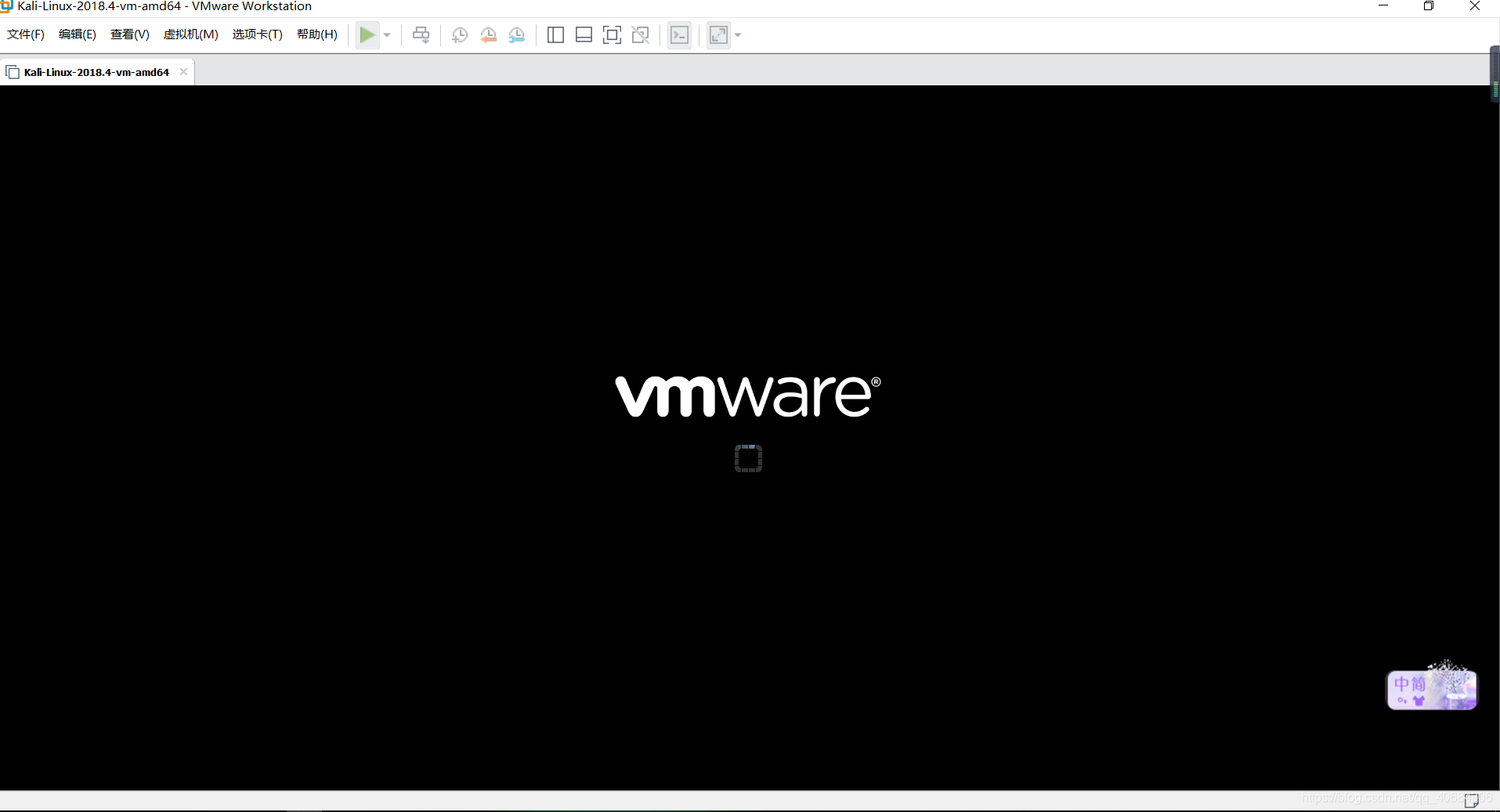Restore down the VMware Workstation window
The image size is (1500, 812).
click(x=1429, y=6)
